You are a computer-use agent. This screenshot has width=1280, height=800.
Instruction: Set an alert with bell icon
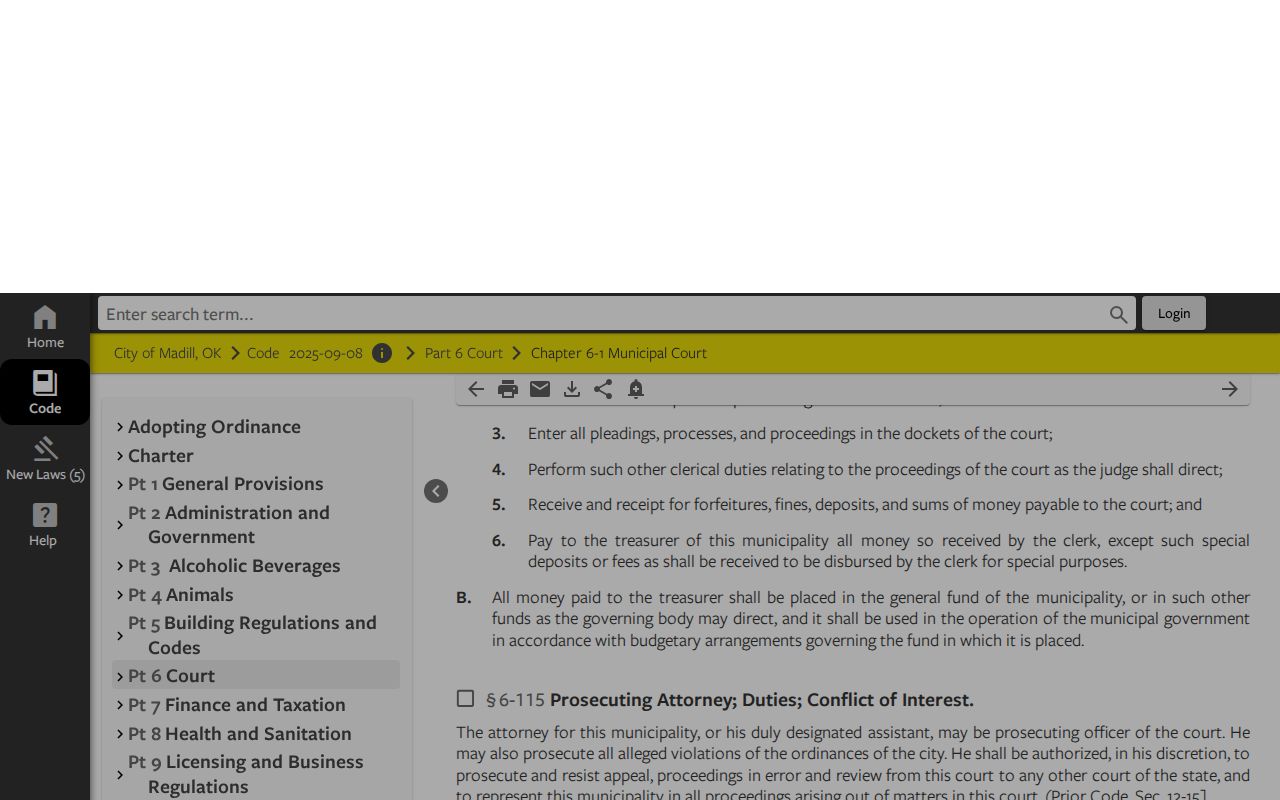[635, 389]
